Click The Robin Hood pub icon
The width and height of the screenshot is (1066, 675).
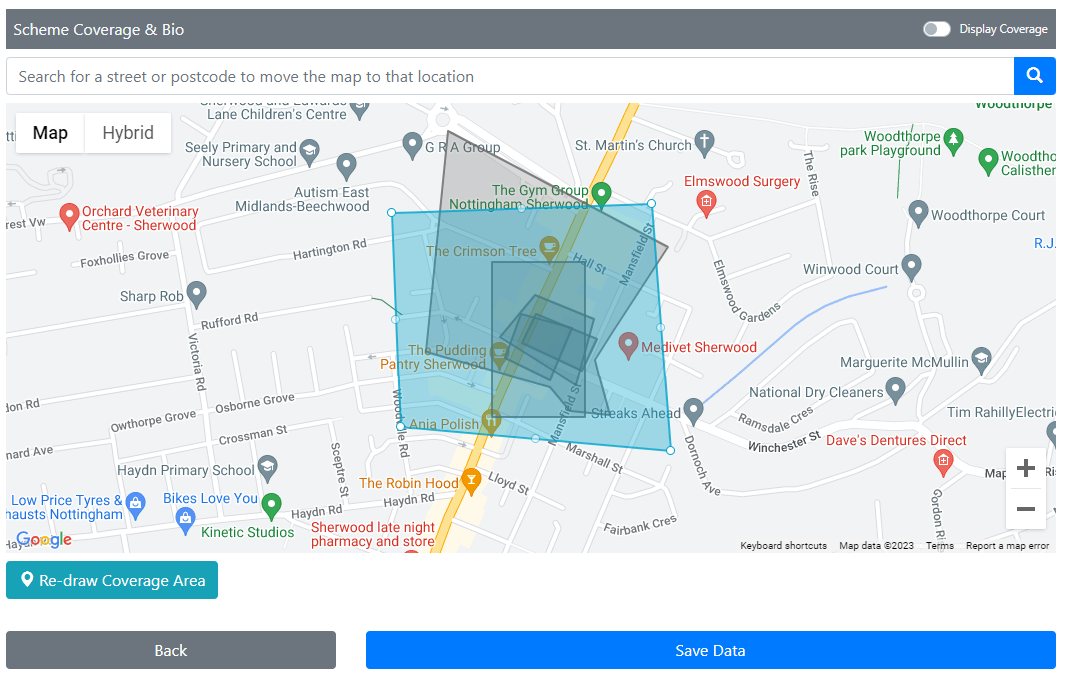(x=471, y=481)
